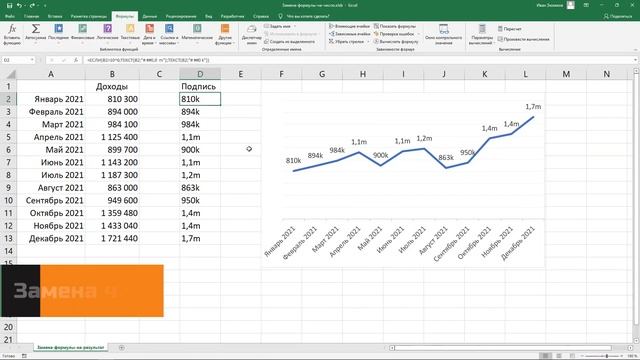Open the Financial functions icon
The image size is (640, 360).
(x=82, y=29)
